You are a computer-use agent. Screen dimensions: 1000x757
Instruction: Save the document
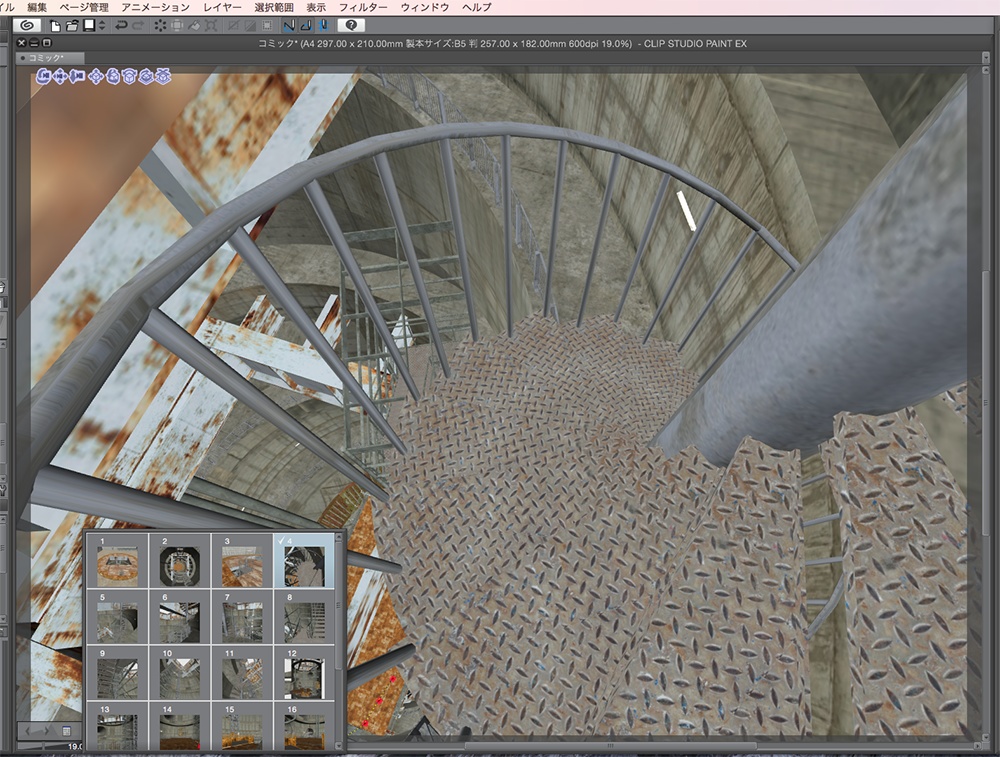[89, 25]
